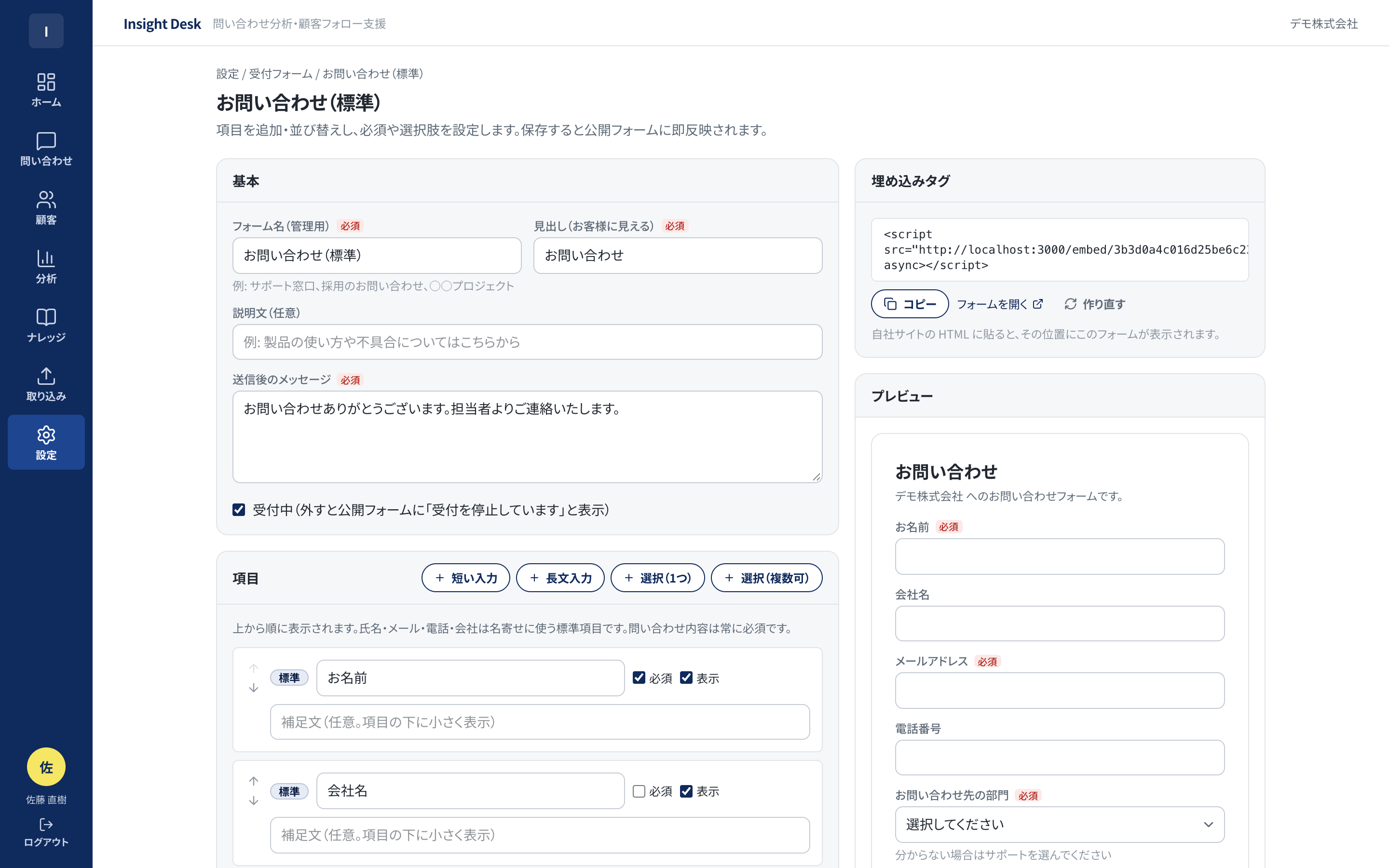Click the 項目 section heading
The height and width of the screenshot is (868, 1389).
[245, 578]
